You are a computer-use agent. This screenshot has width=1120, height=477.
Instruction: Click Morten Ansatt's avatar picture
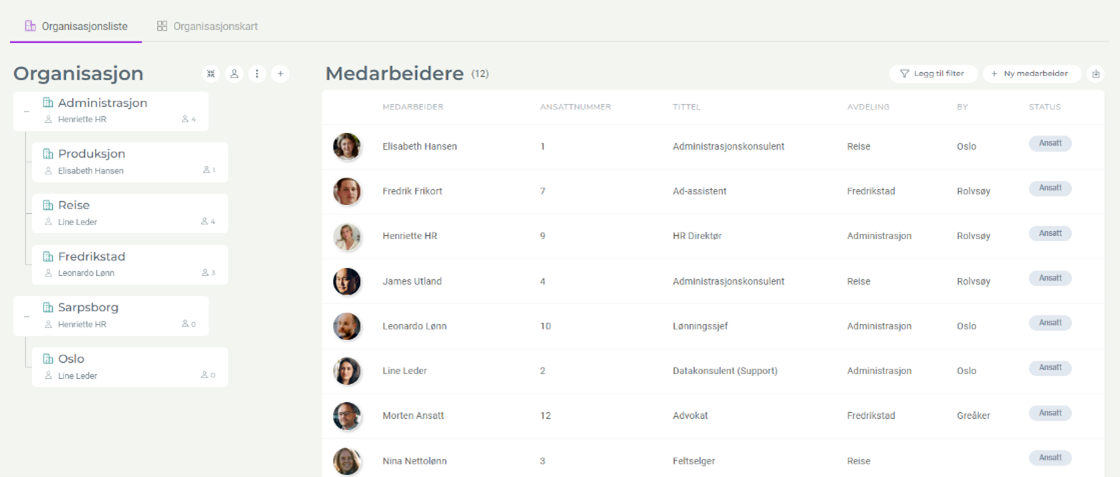pyautogui.click(x=347, y=415)
